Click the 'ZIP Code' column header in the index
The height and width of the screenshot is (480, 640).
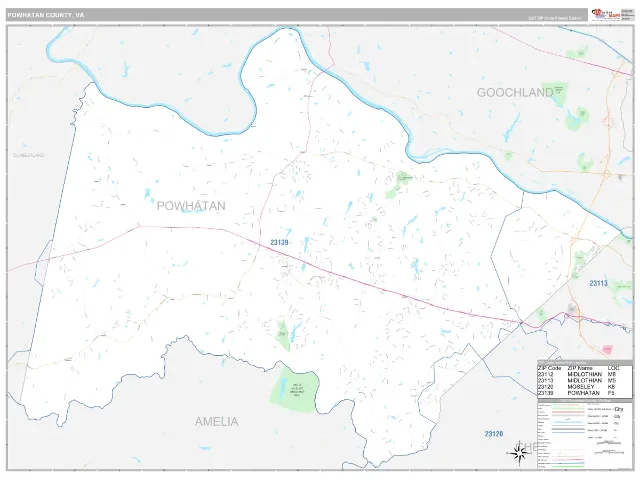pos(549,368)
